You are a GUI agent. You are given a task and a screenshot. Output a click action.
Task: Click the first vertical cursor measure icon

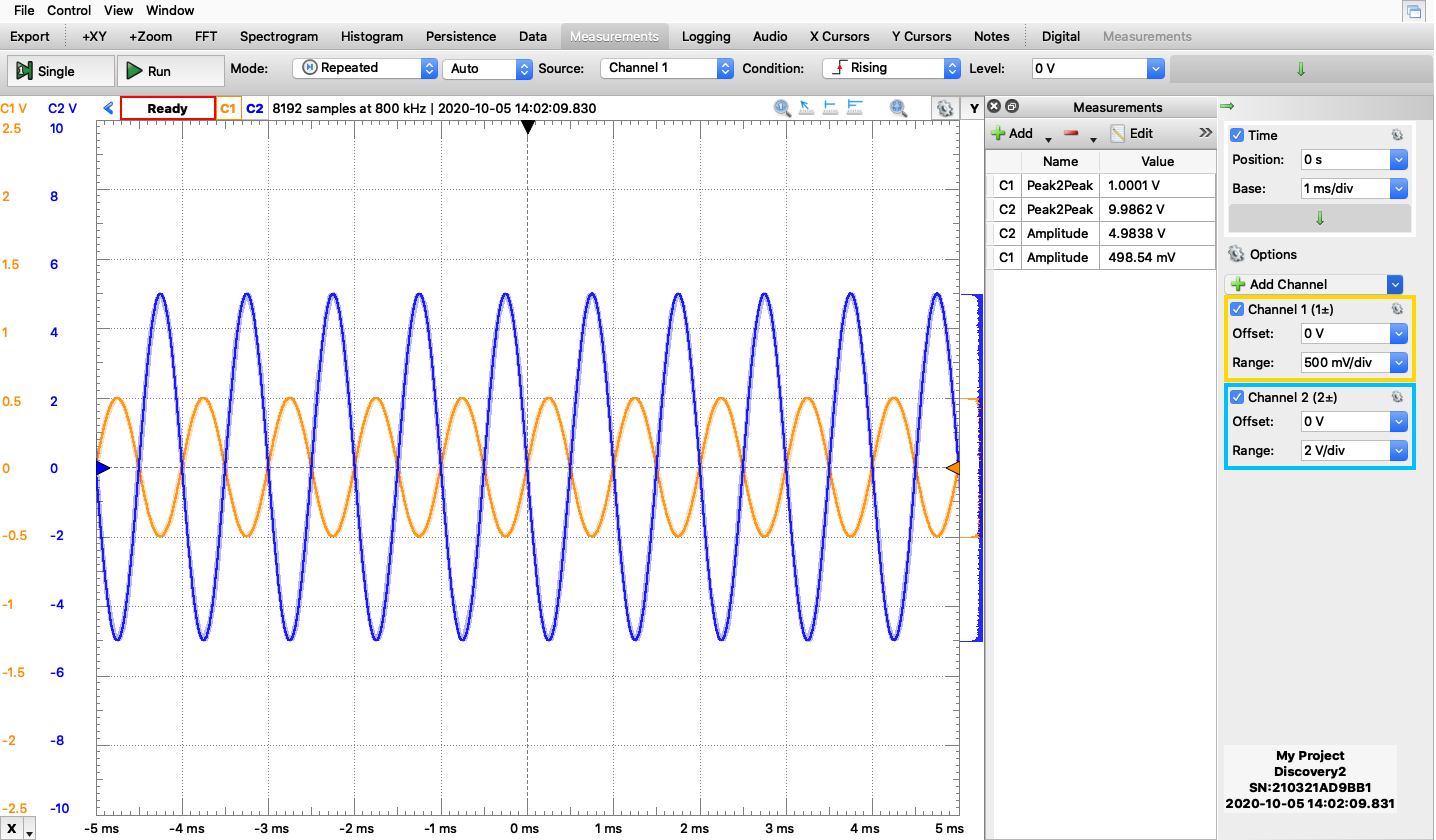point(831,108)
